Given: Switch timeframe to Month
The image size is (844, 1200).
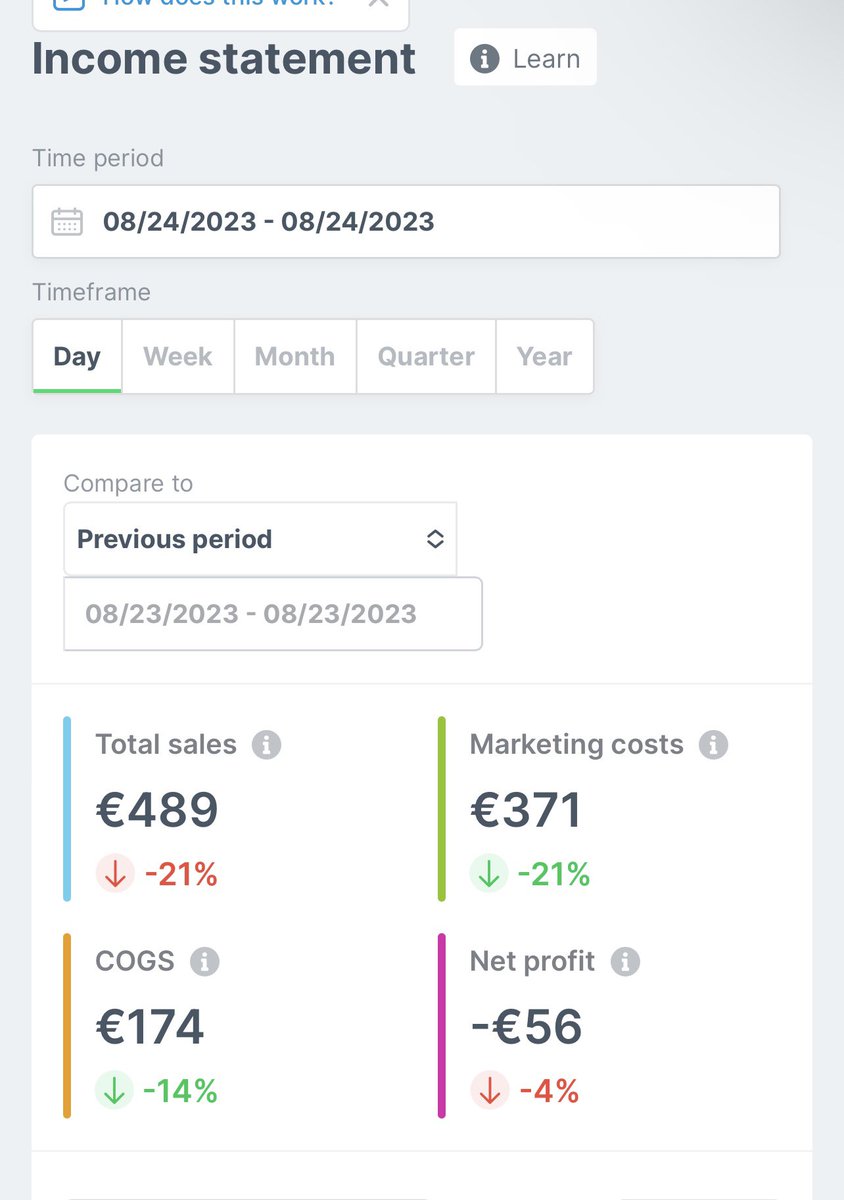Looking at the screenshot, I should tap(295, 357).
